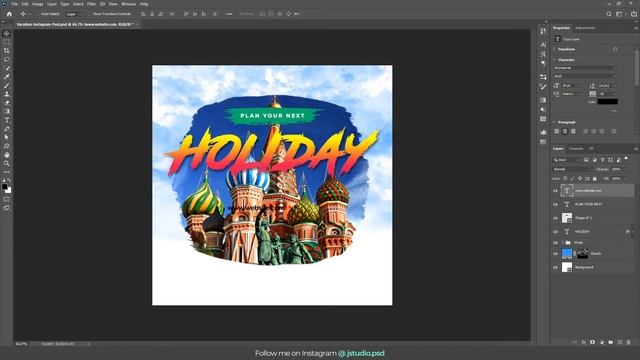Switch to the Adjustments tab
640x360 pixels.
point(585,28)
